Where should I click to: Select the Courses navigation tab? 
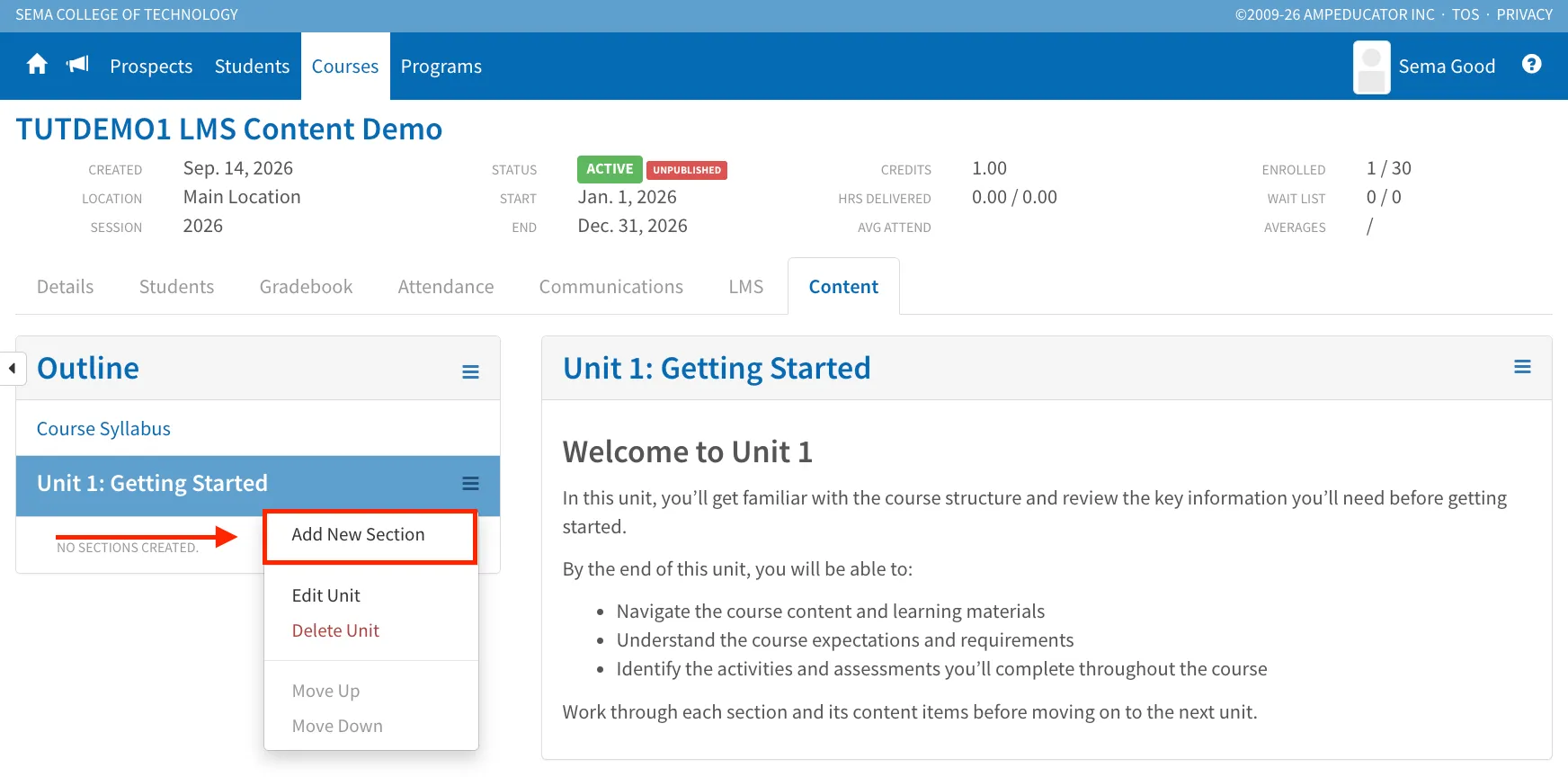[345, 67]
